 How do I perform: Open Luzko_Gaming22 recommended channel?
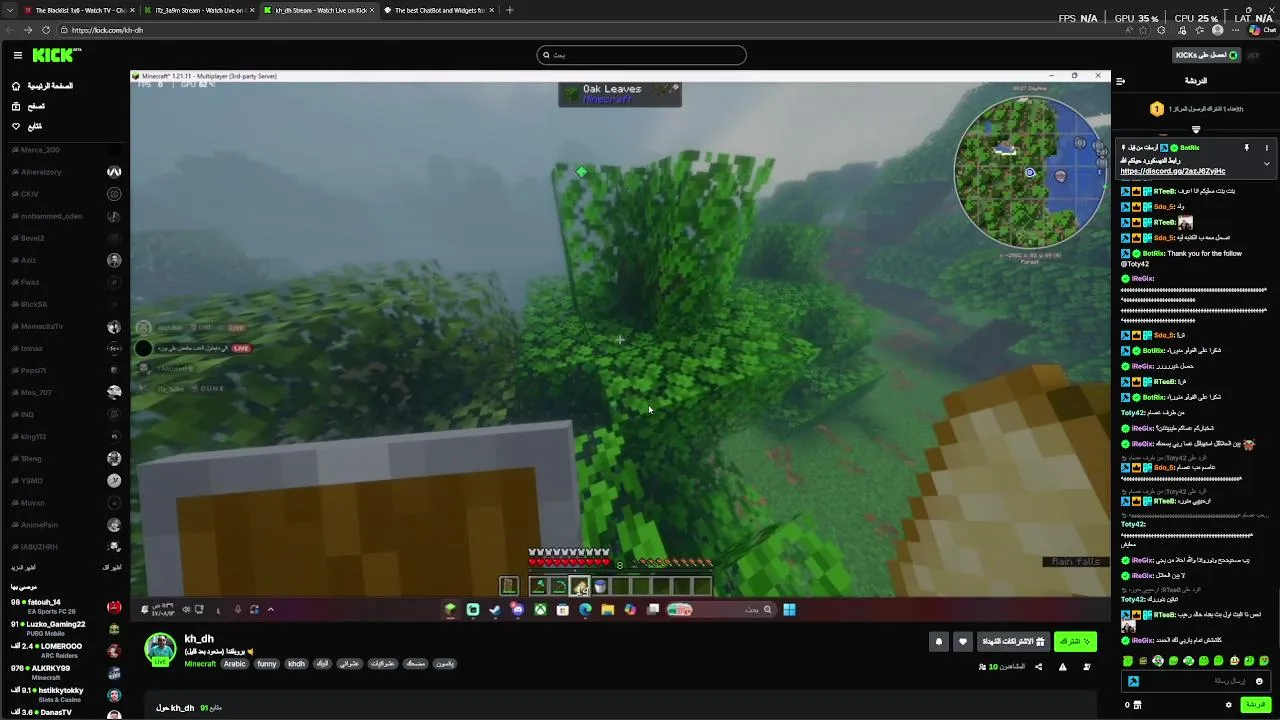click(x=66, y=628)
